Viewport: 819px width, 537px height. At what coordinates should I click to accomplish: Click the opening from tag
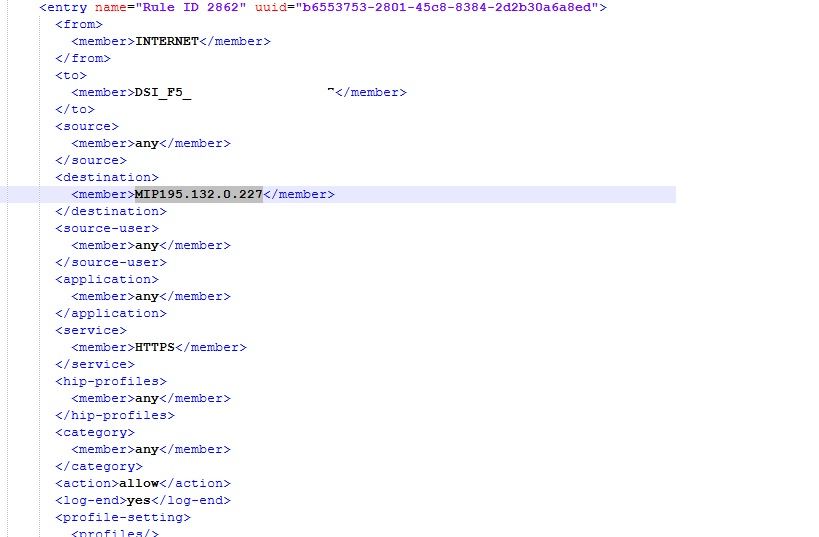(79, 25)
